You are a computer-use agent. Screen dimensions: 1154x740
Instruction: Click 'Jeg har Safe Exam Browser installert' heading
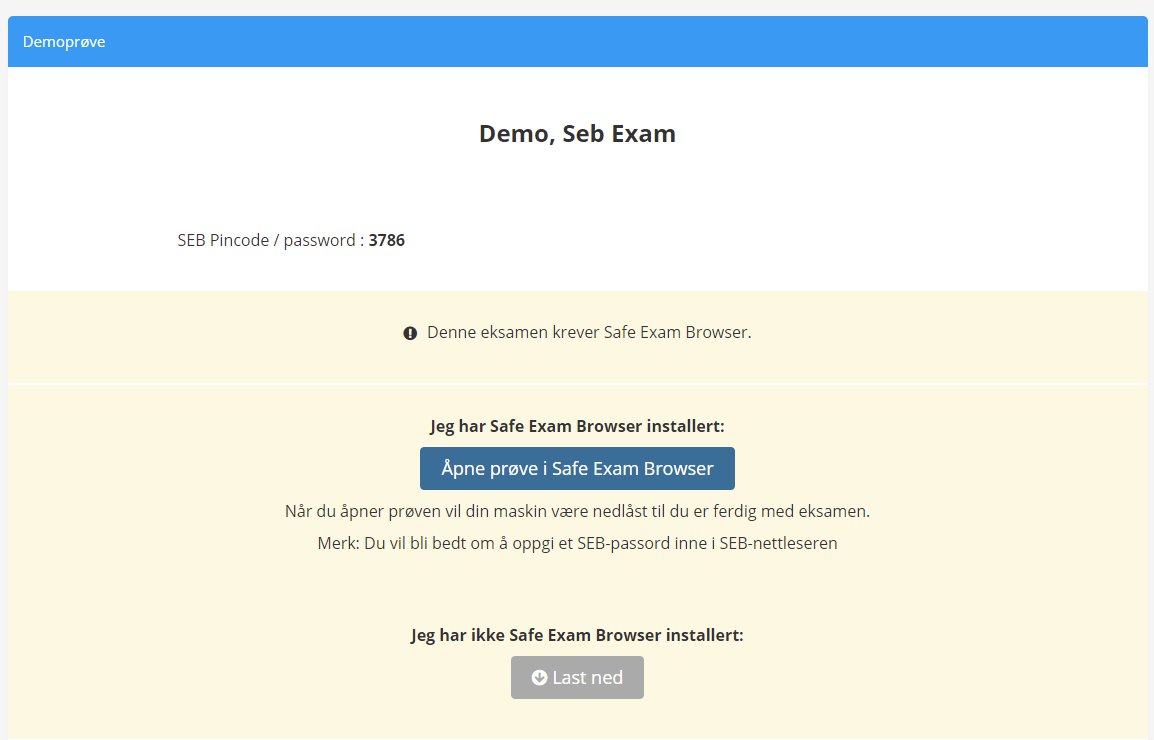point(577,426)
